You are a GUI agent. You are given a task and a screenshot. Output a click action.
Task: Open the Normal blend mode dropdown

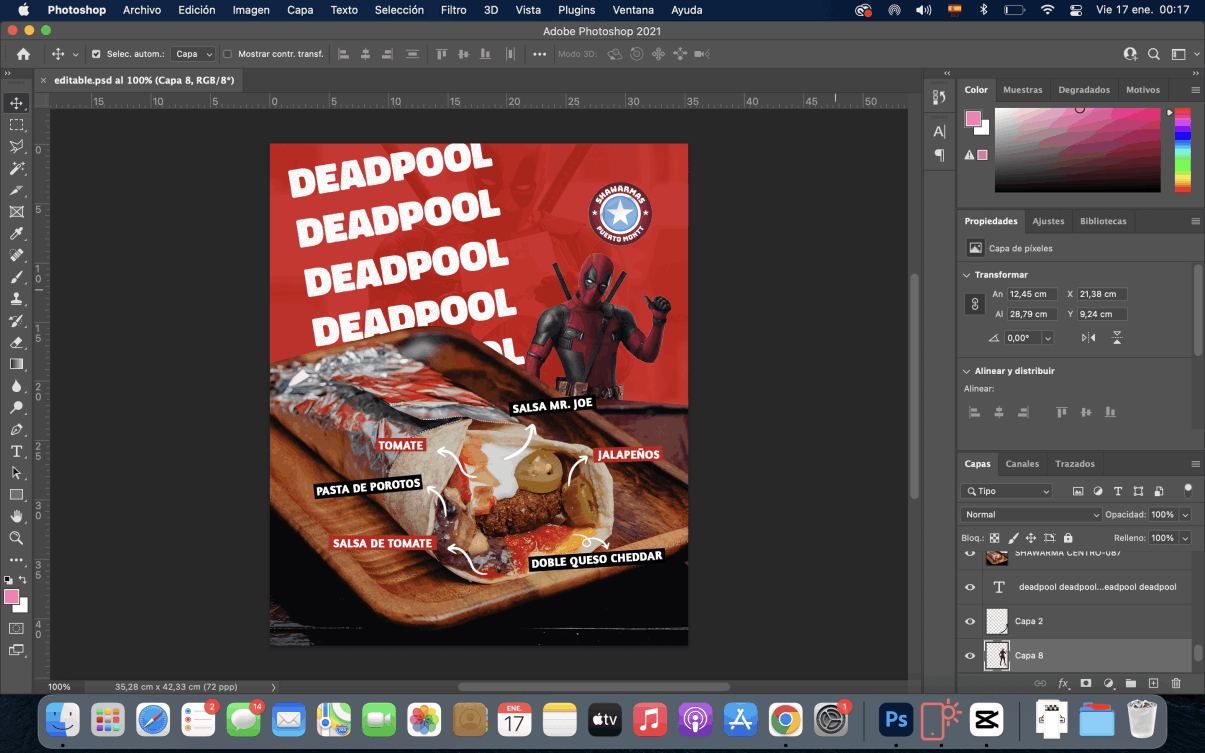[x=1030, y=514]
